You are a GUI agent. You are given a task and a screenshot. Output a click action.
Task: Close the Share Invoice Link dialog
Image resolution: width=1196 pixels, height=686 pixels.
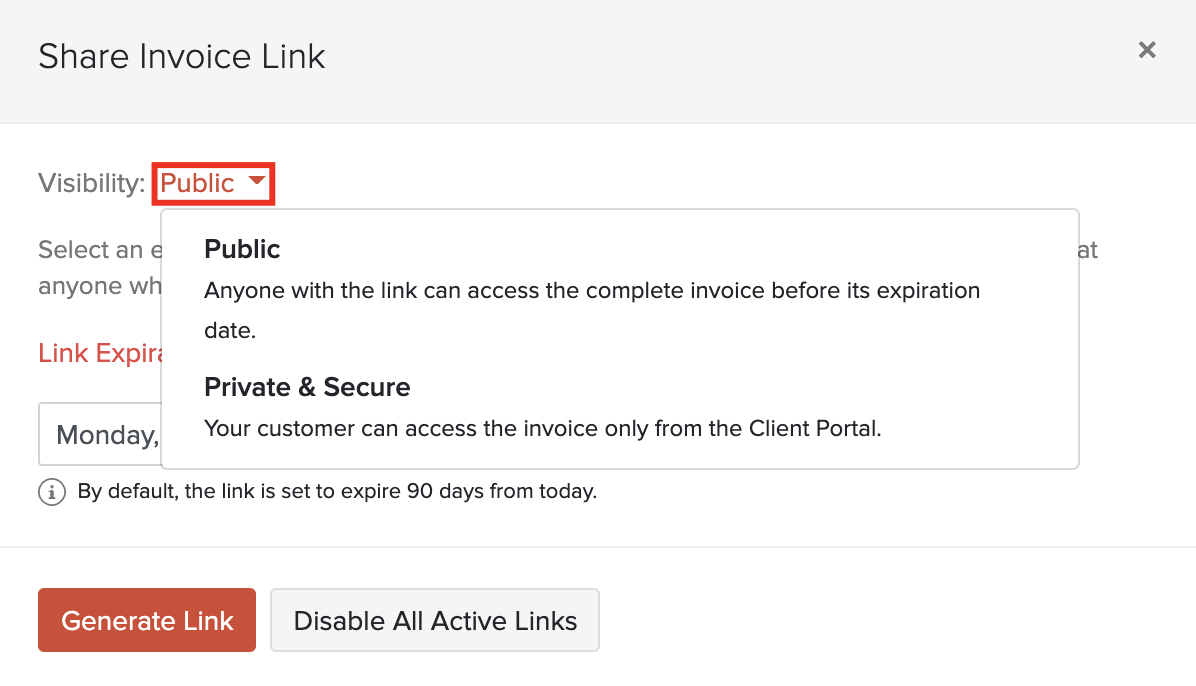(1147, 50)
